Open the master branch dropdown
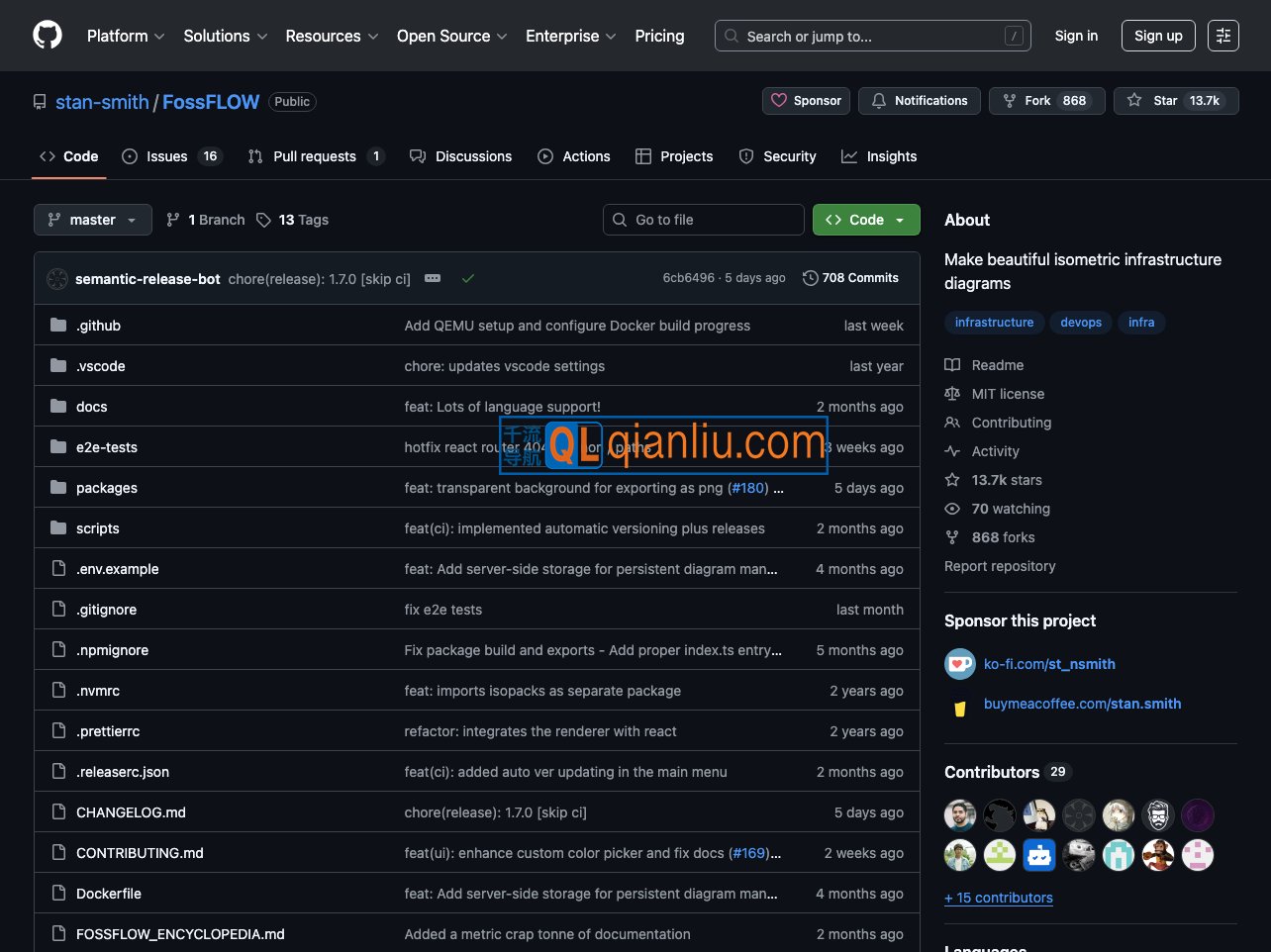This screenshot has width=1271, height=952. 92,220
